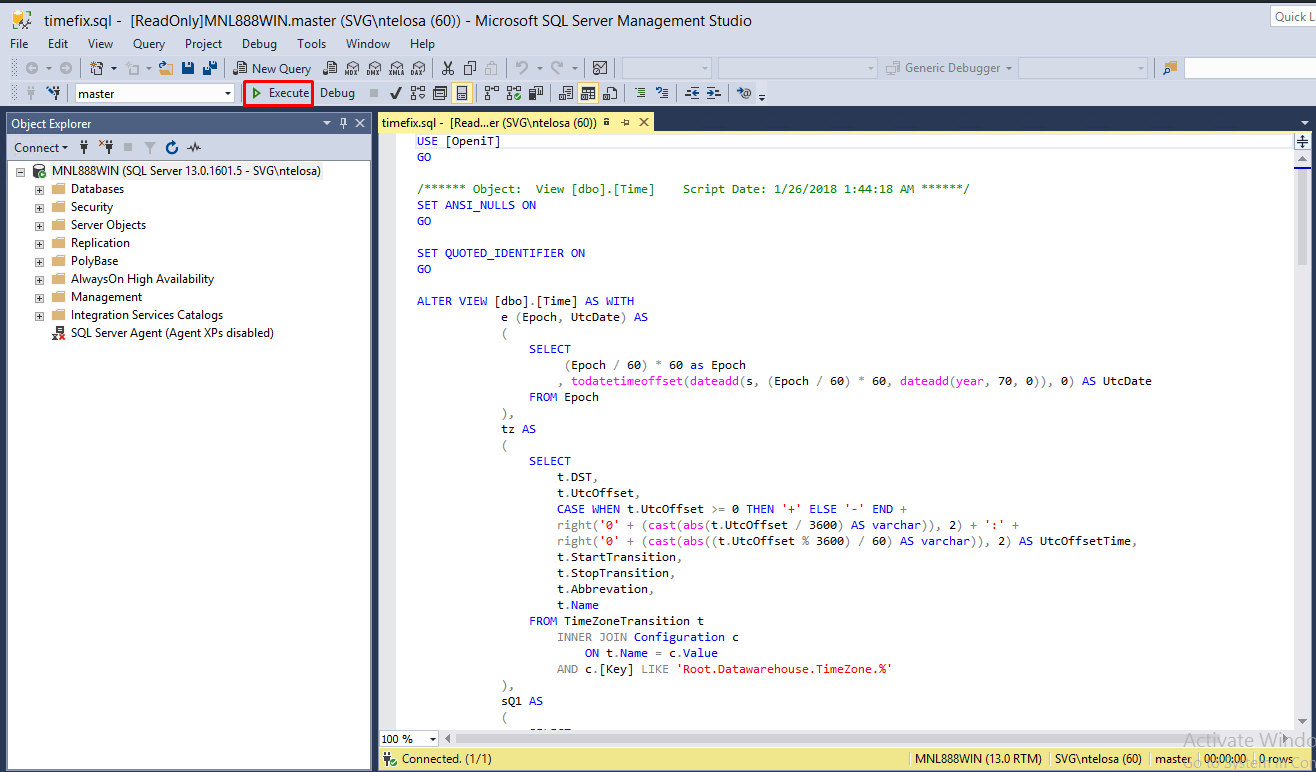1316x772 pixels.
Task: Click the Save icon in toolbar
Action: pos(187,68)
